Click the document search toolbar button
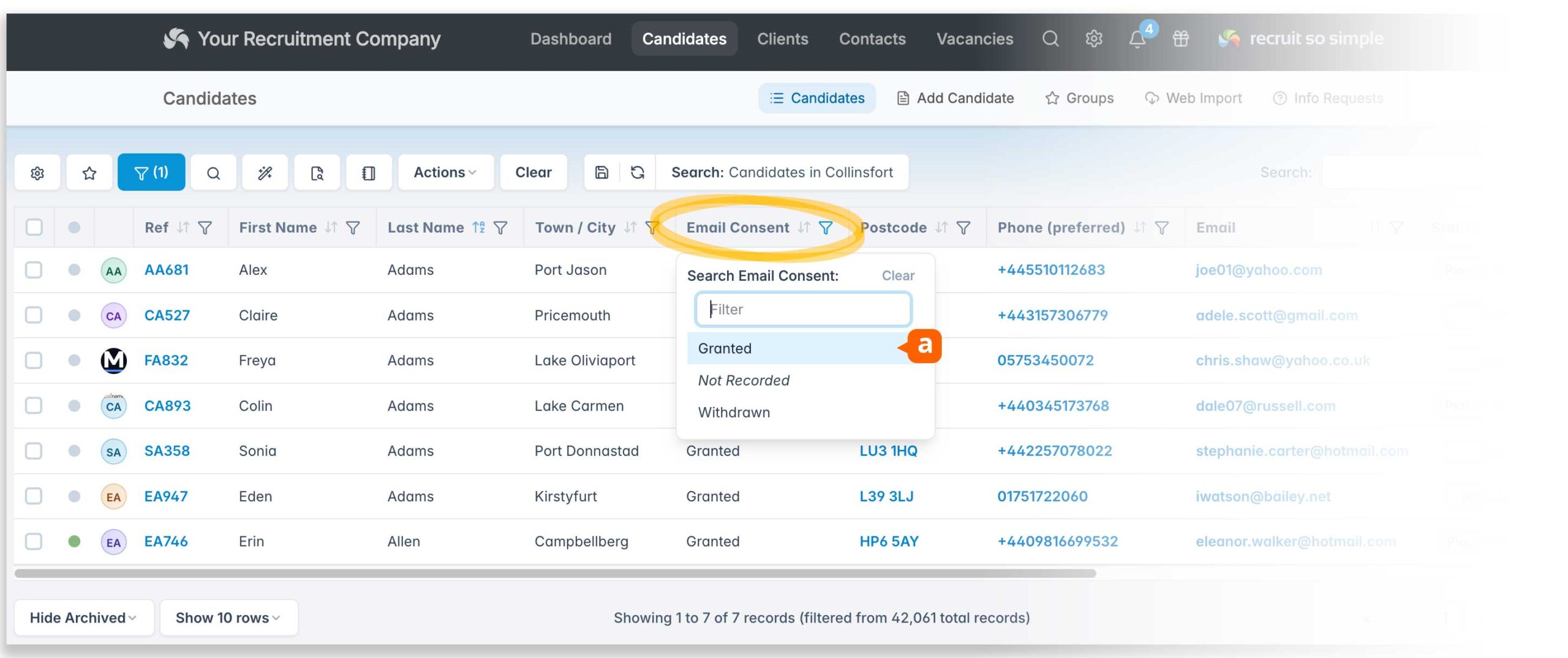1568x658 pixels. tap(317, 173)
